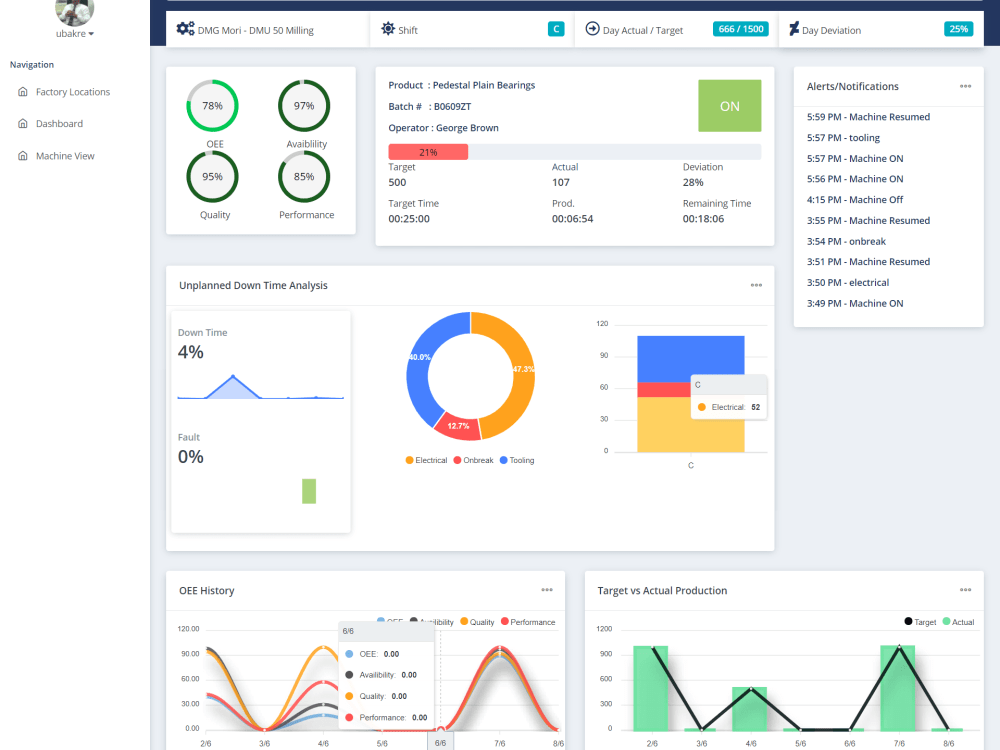Click target time value '00:25:00'

click(409, 219)
